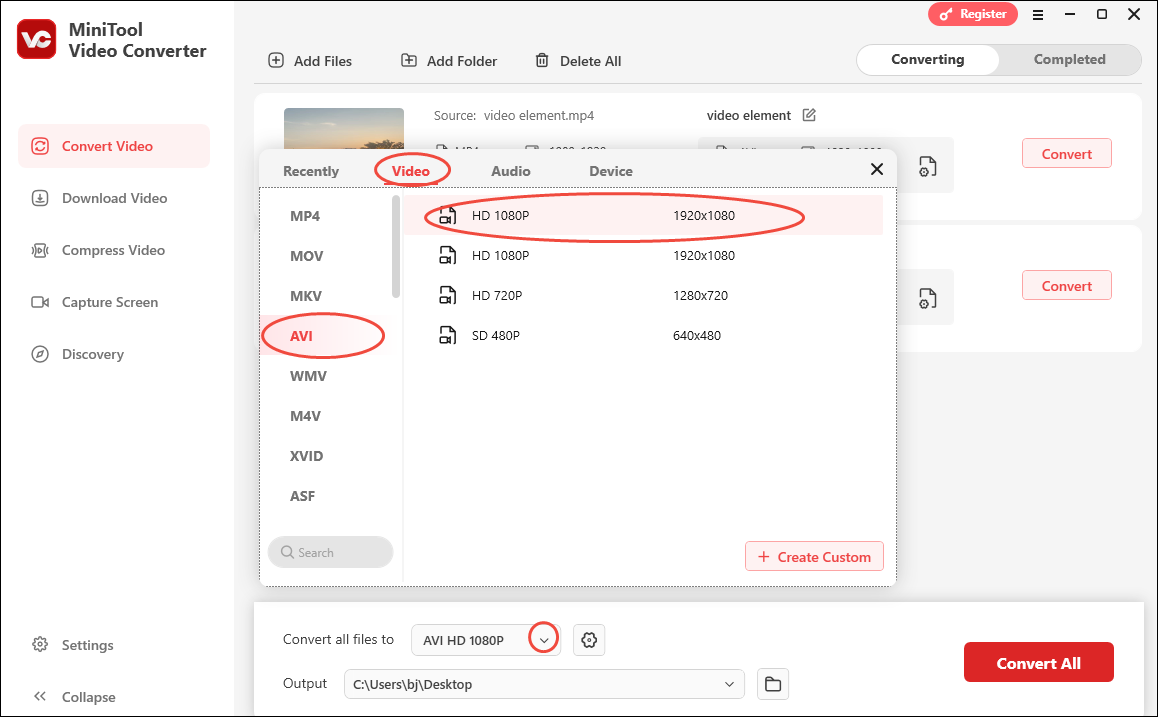Browse output folder icon
The width and height of the screenshot is (1158, 717).
pos(772,684)
